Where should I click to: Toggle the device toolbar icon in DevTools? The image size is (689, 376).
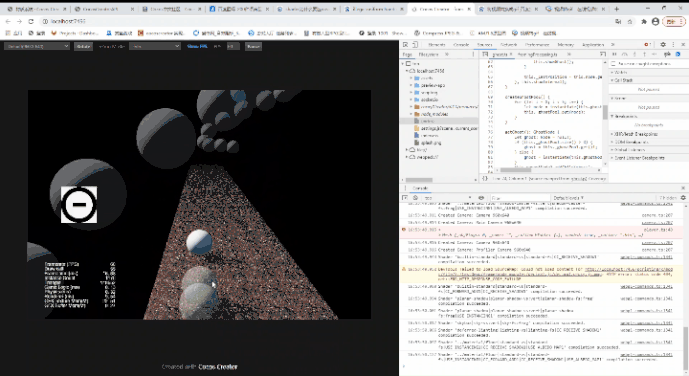coord(414,44)
